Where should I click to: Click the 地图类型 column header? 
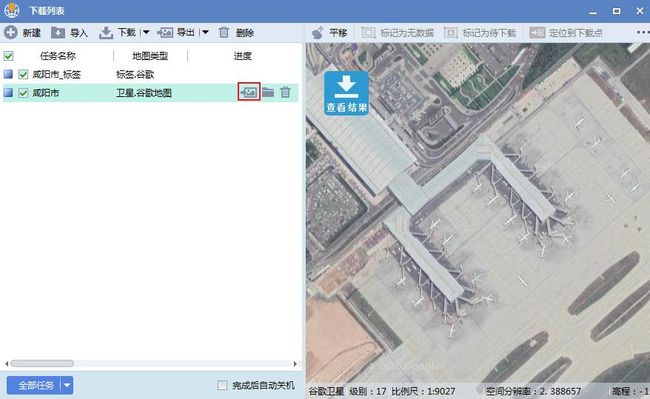click(x=150, y=56)
